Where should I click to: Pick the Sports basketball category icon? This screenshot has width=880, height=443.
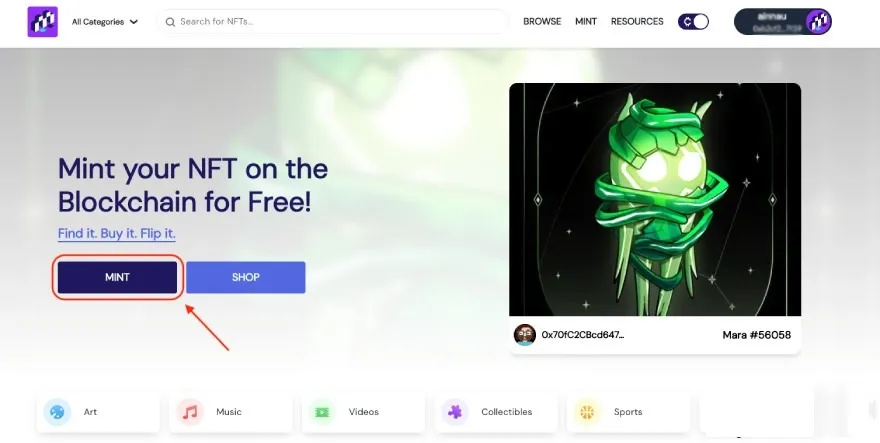tap(587, 412)
